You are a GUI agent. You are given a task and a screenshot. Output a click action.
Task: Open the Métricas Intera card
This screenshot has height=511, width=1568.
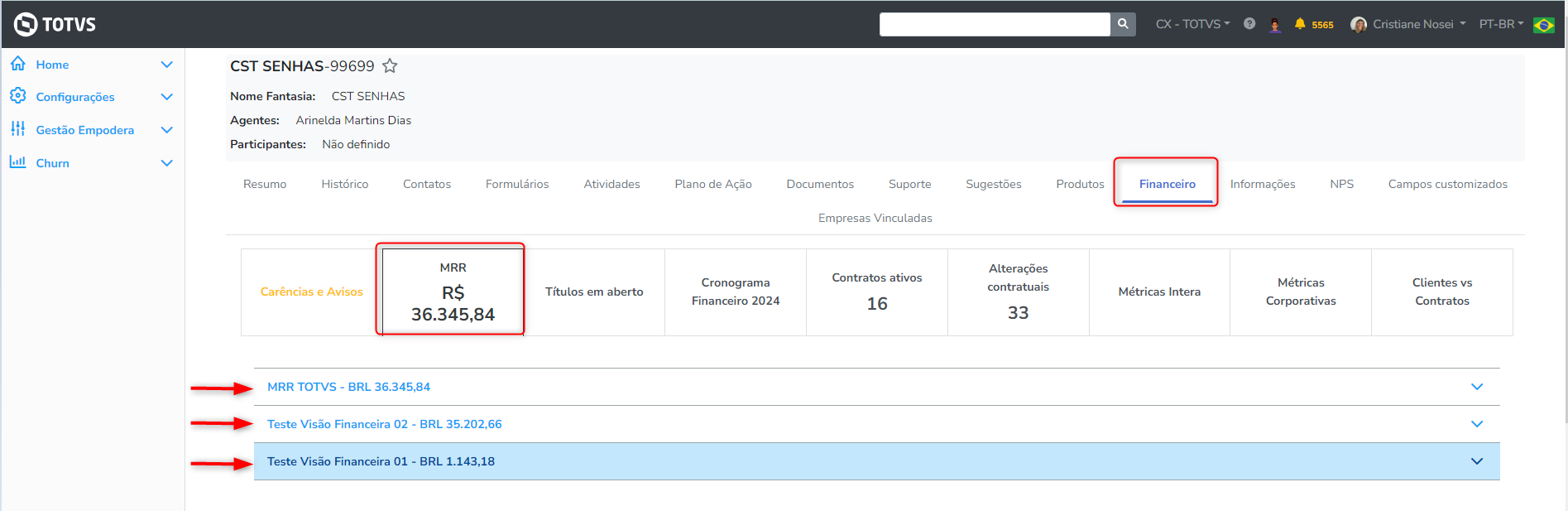[1159, 292]
